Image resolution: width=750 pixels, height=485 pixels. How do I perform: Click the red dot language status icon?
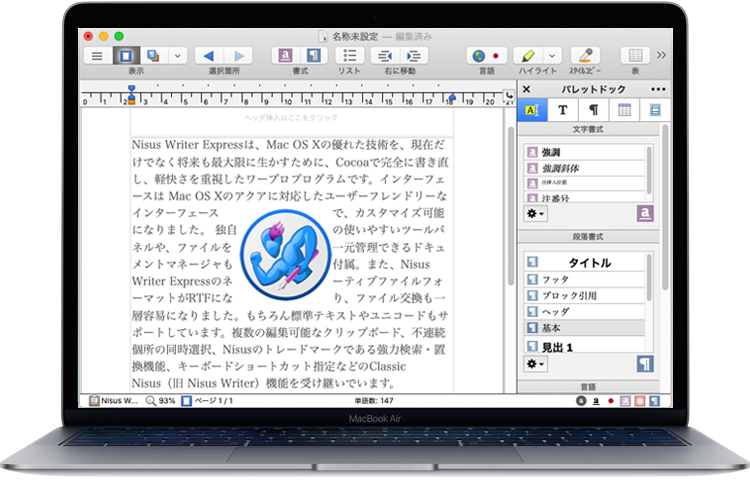[x=610, y=401]
